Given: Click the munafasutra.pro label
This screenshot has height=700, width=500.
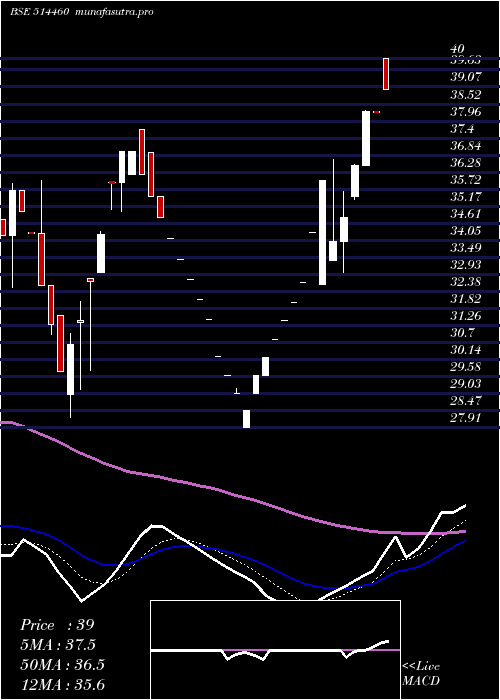Looking at the screenshot, I should (115, 12).
